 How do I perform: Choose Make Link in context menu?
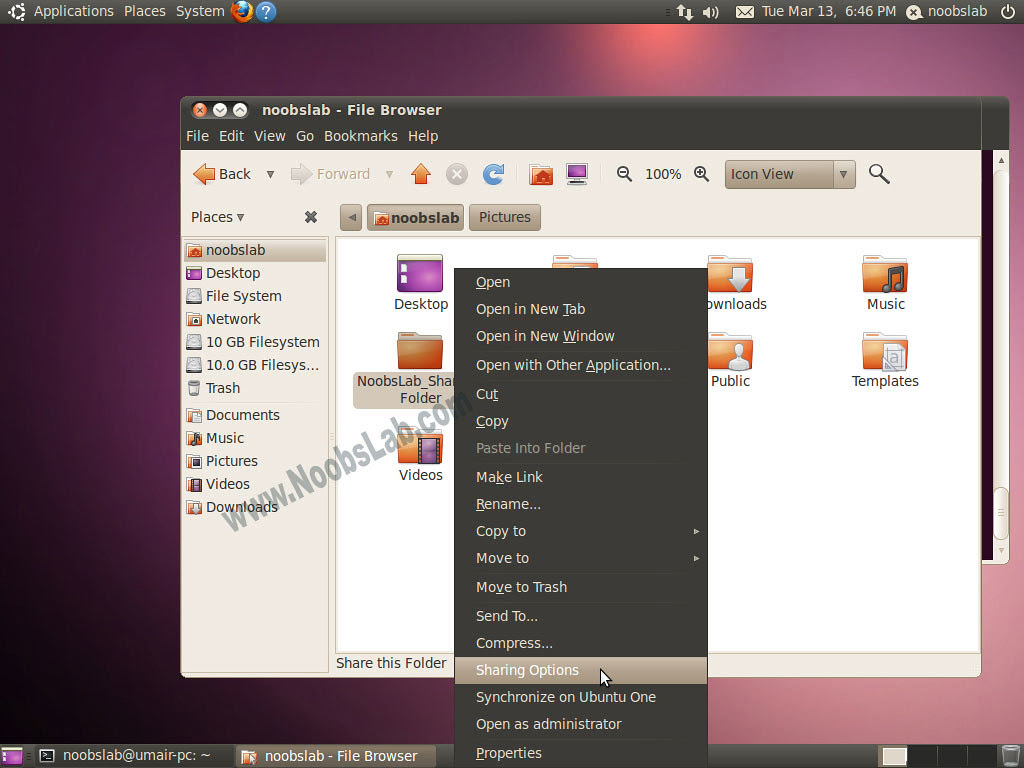tap(581, 477)
